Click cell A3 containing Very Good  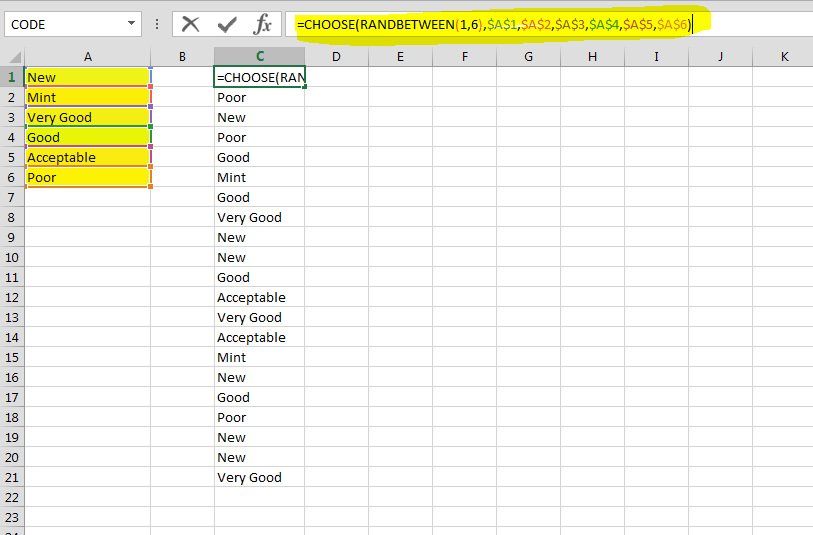click(x=88, y=117)
